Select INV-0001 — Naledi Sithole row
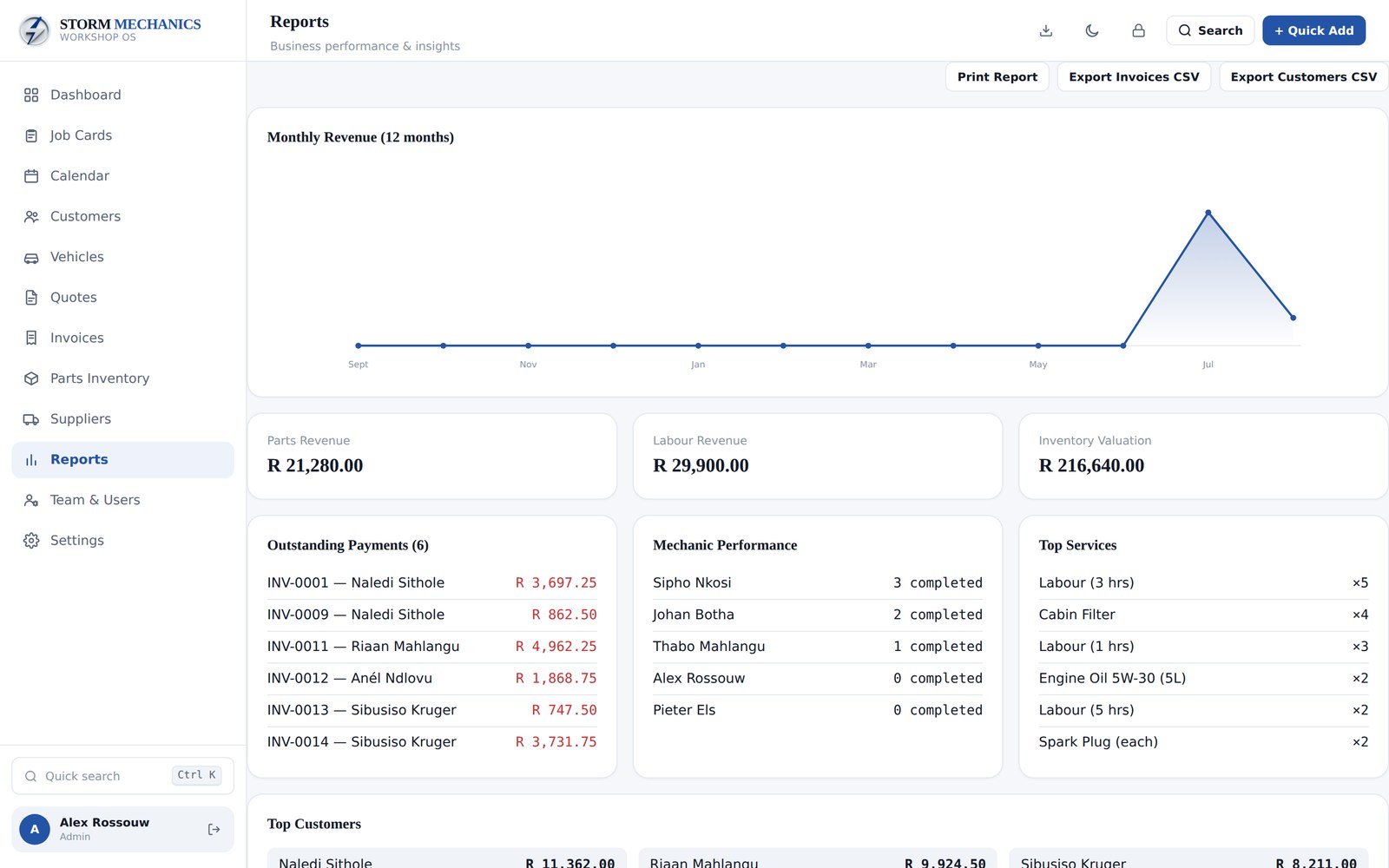Image resolution: width=1389 pixels, height=868 pixels. [432, 583]
